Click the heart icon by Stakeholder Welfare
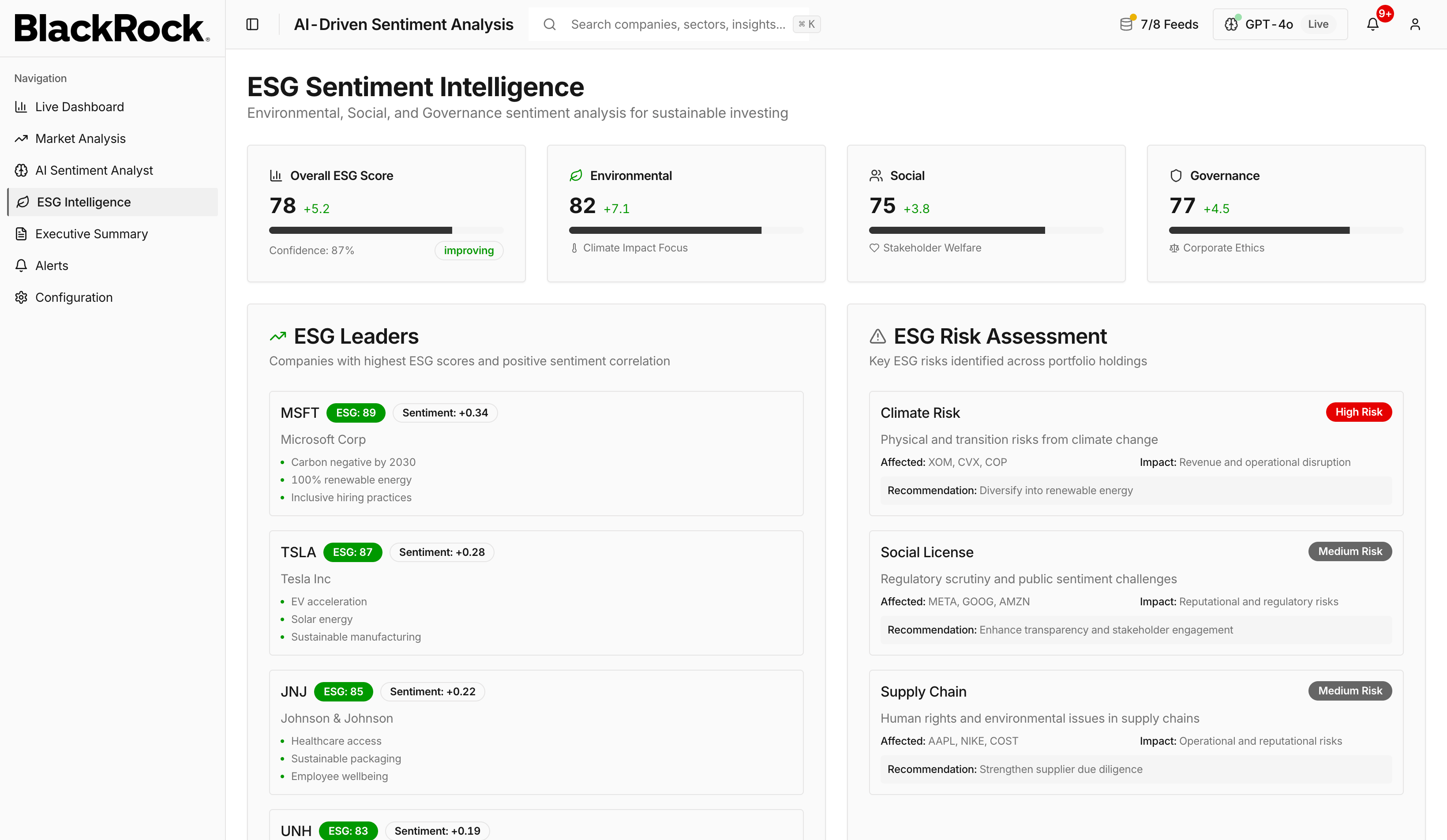 tap(874, 248)
